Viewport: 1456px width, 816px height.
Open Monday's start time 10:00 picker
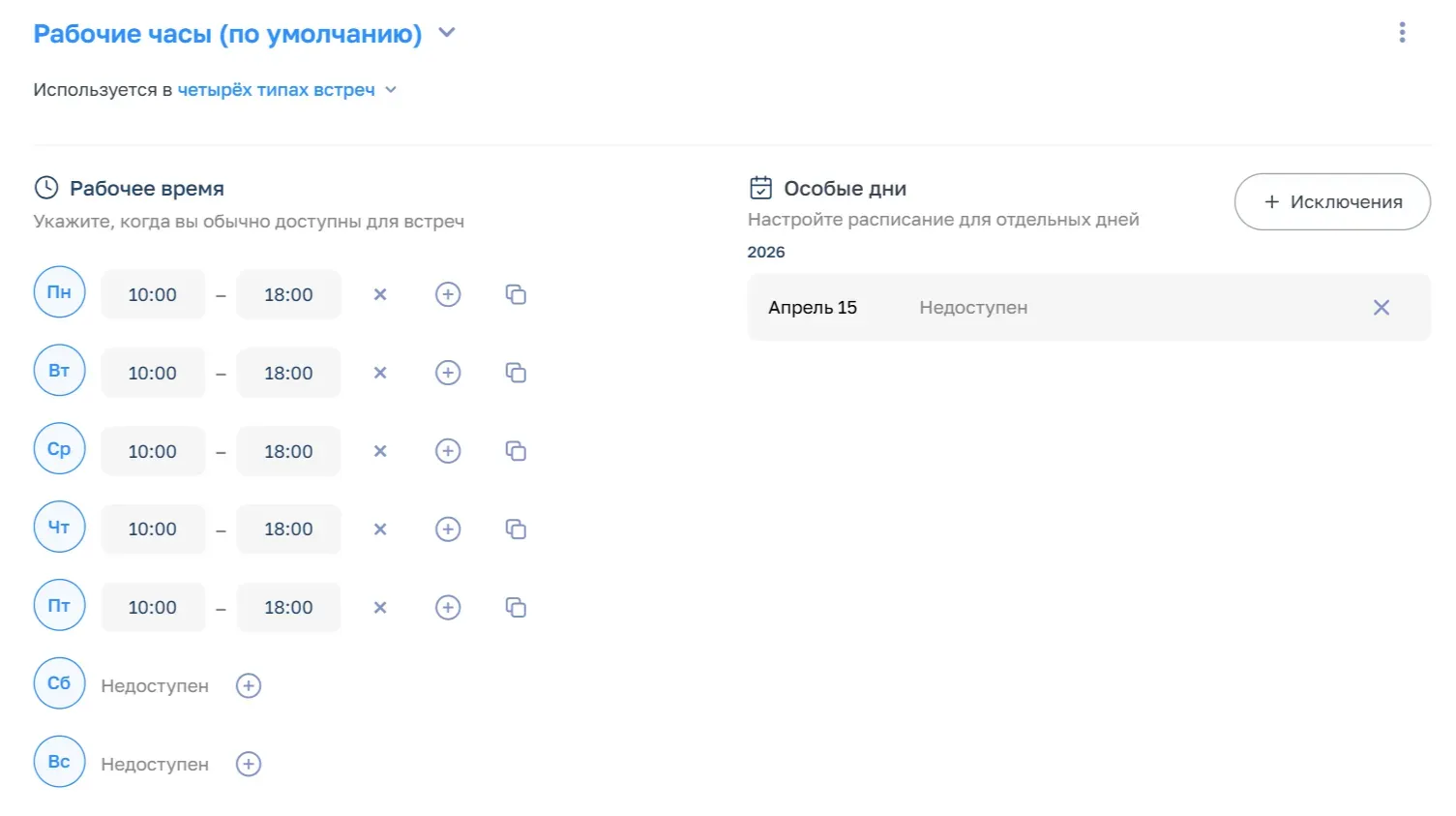pos(153,294)
